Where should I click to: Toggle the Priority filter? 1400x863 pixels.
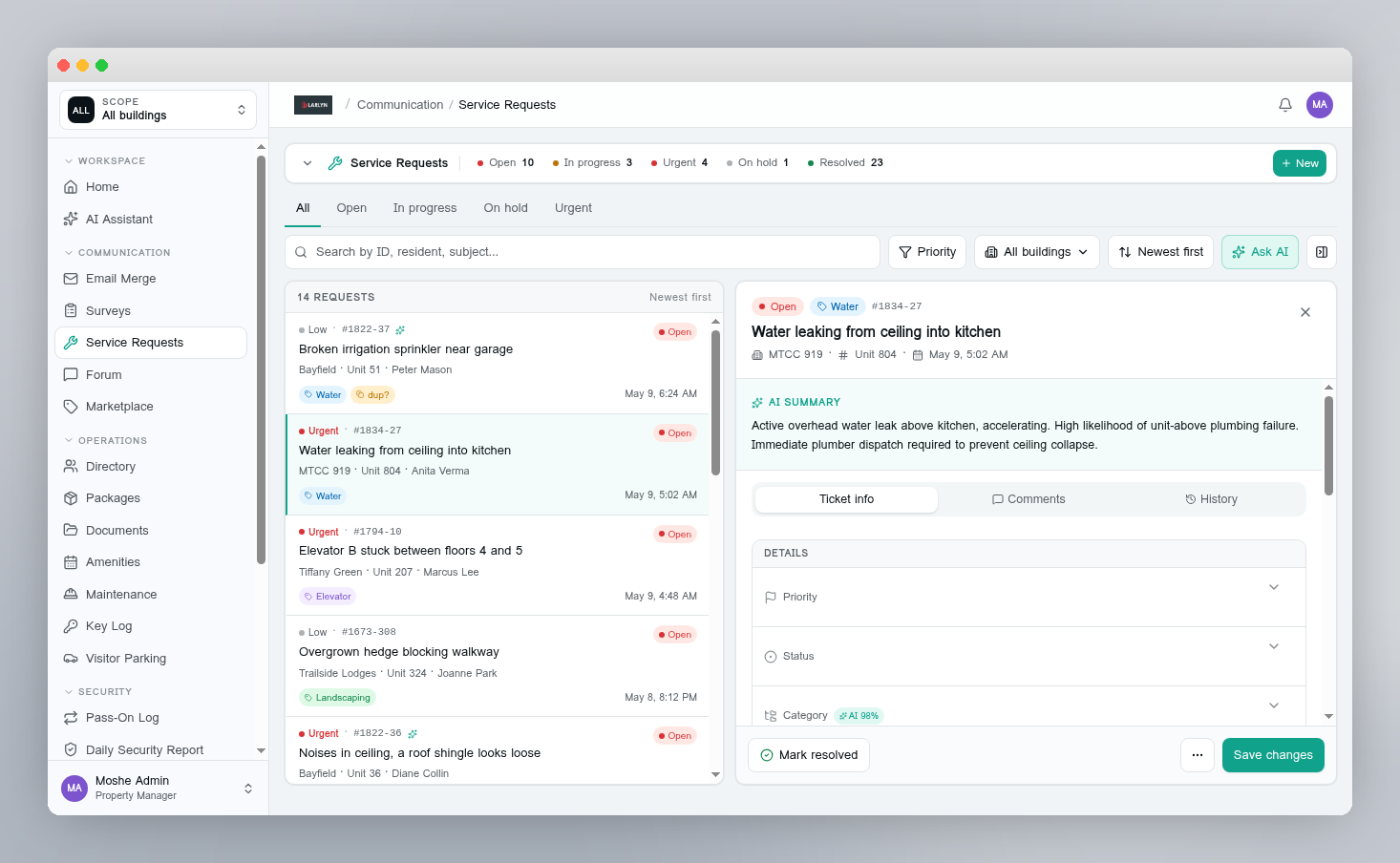click(x=927, y=252)
